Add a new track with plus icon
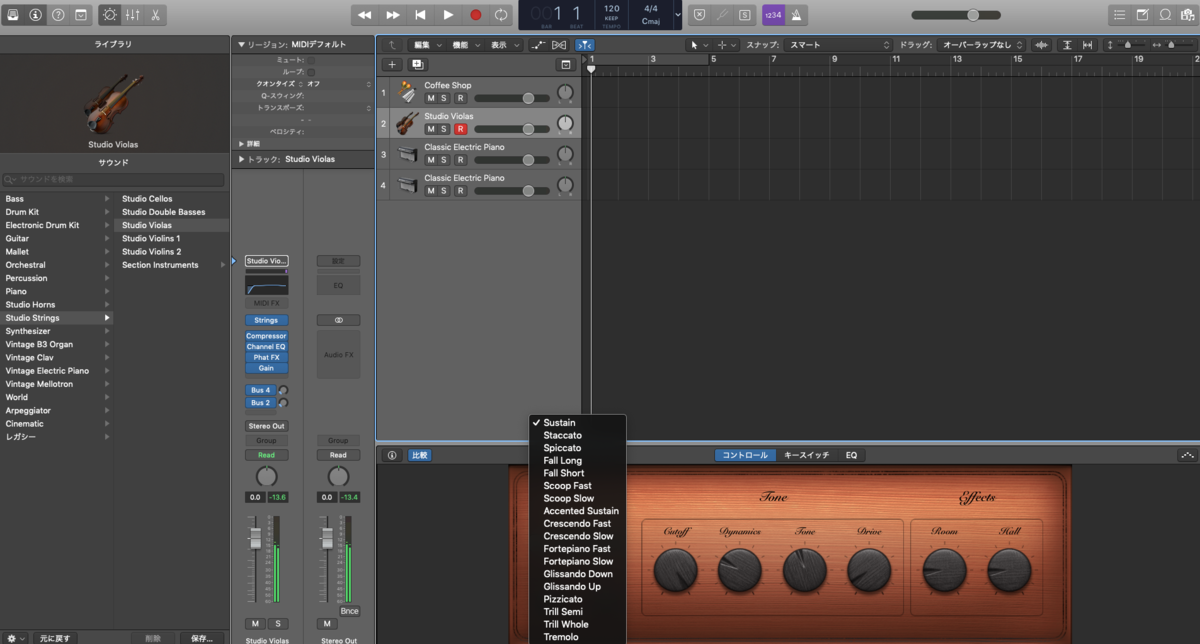 coord(392,64)
